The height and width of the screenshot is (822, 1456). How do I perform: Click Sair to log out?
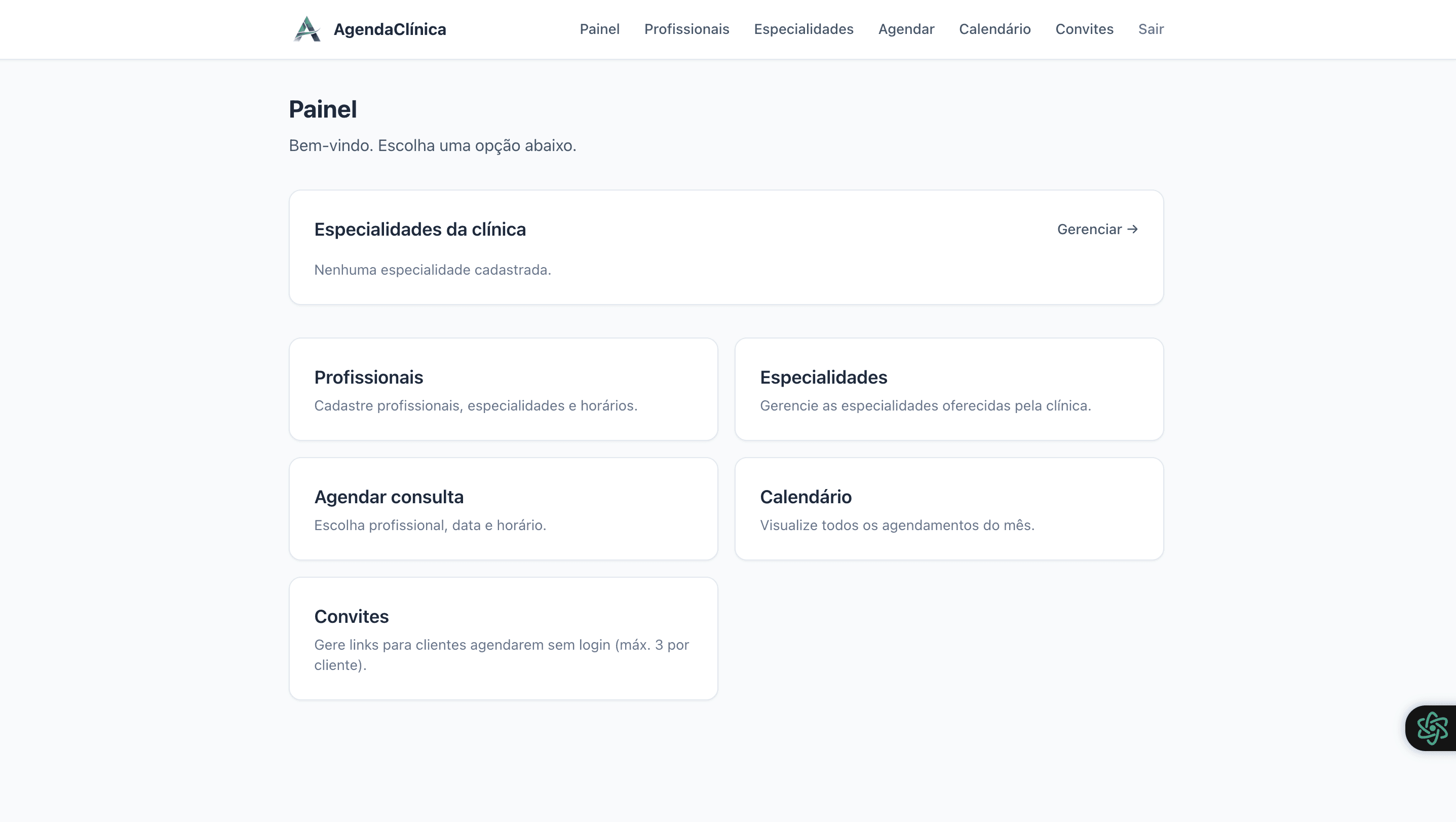[x=1150, y=29]
